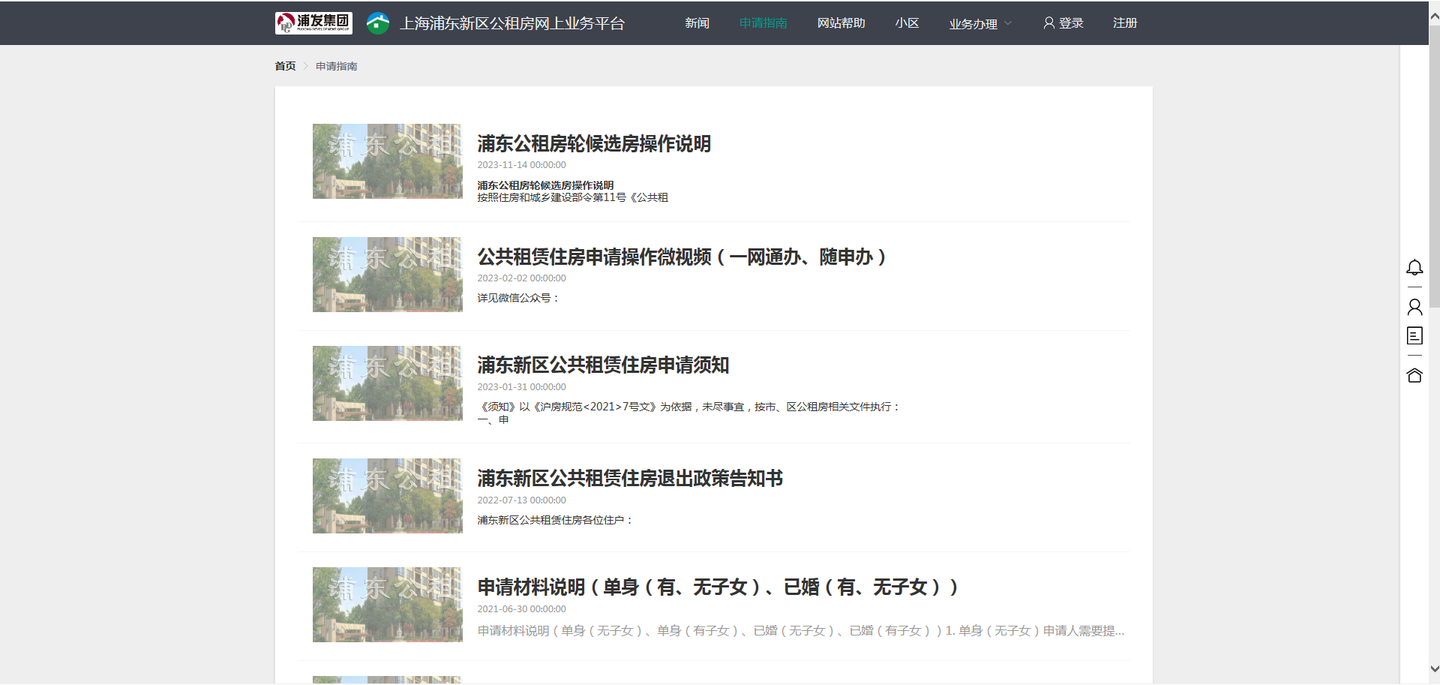Open article 申请材料说明(单身、已婚)

[x=718, y=587]
